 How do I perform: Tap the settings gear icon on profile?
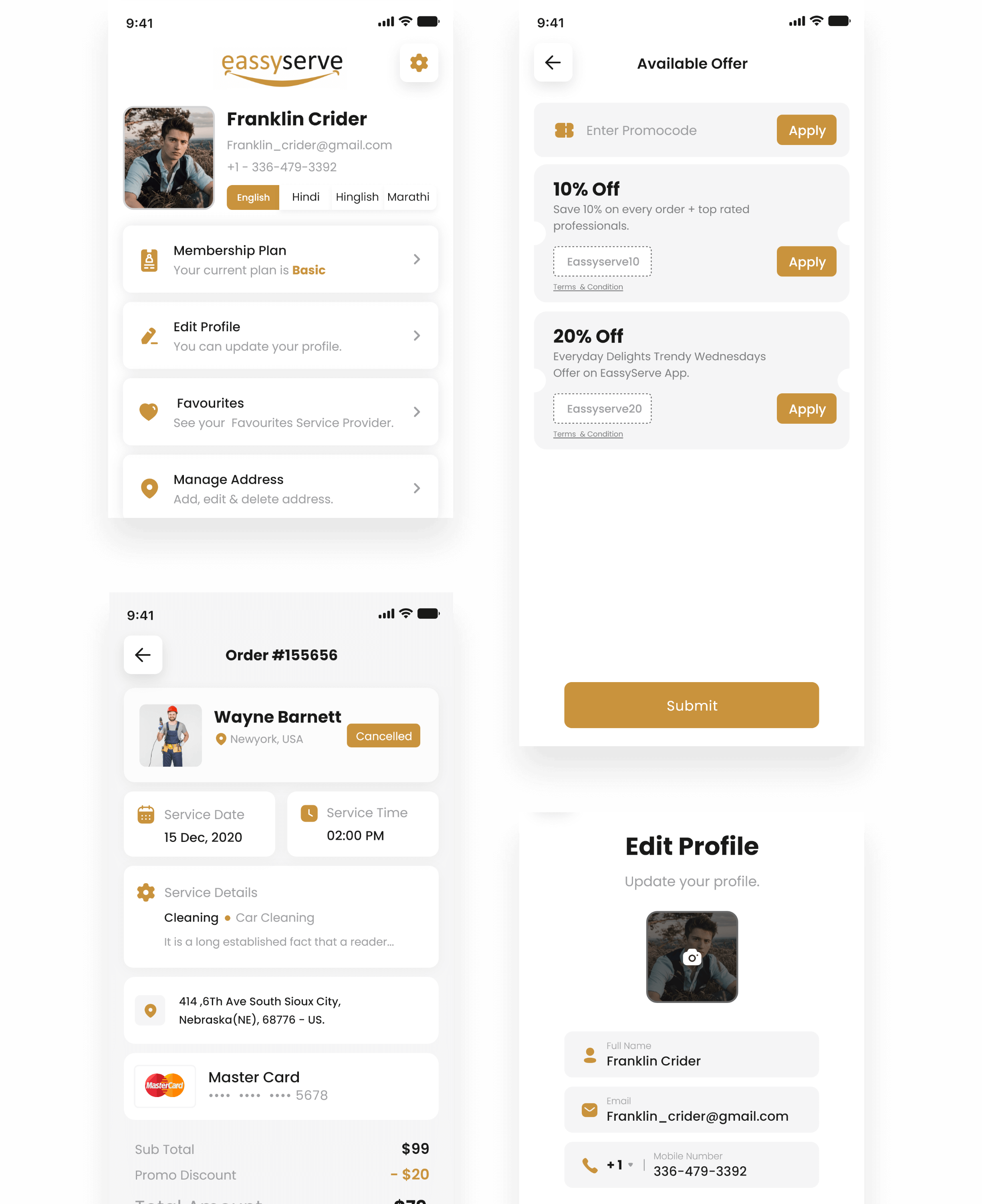coord(418,62)
